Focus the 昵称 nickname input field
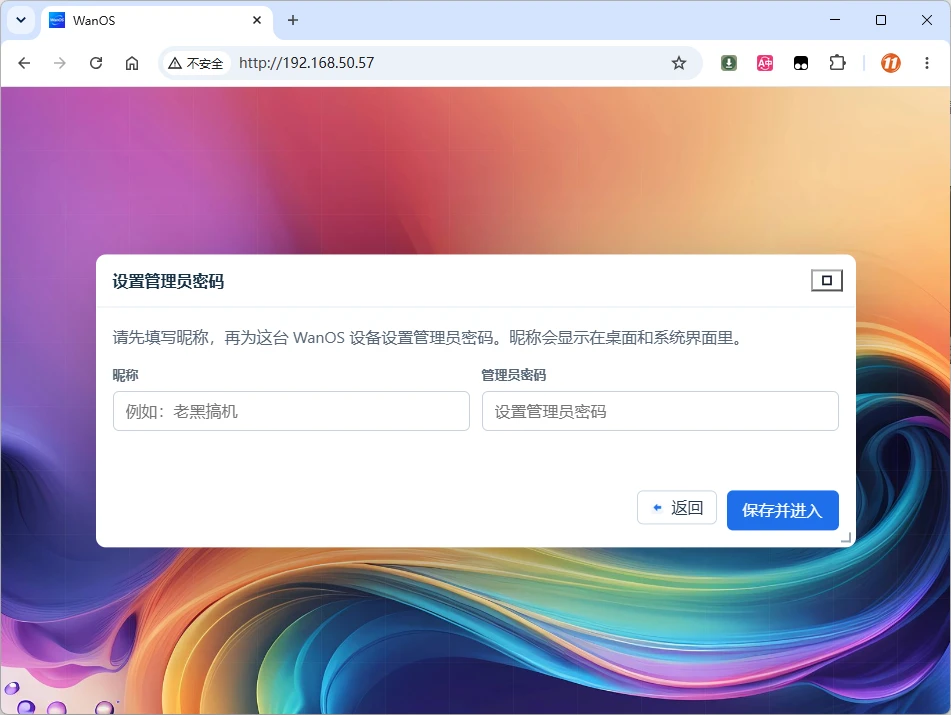Viewport: 951px width, 715px height. point(291,411)
